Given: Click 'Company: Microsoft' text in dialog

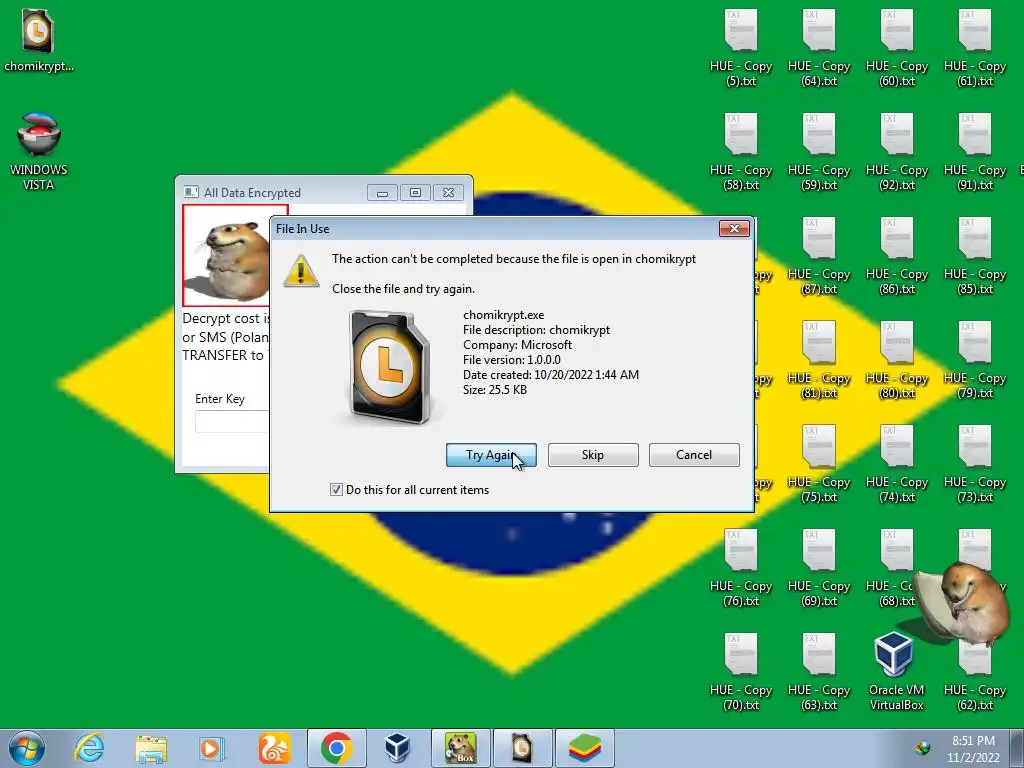Looking at the screenshot, I should click(517, 345).
